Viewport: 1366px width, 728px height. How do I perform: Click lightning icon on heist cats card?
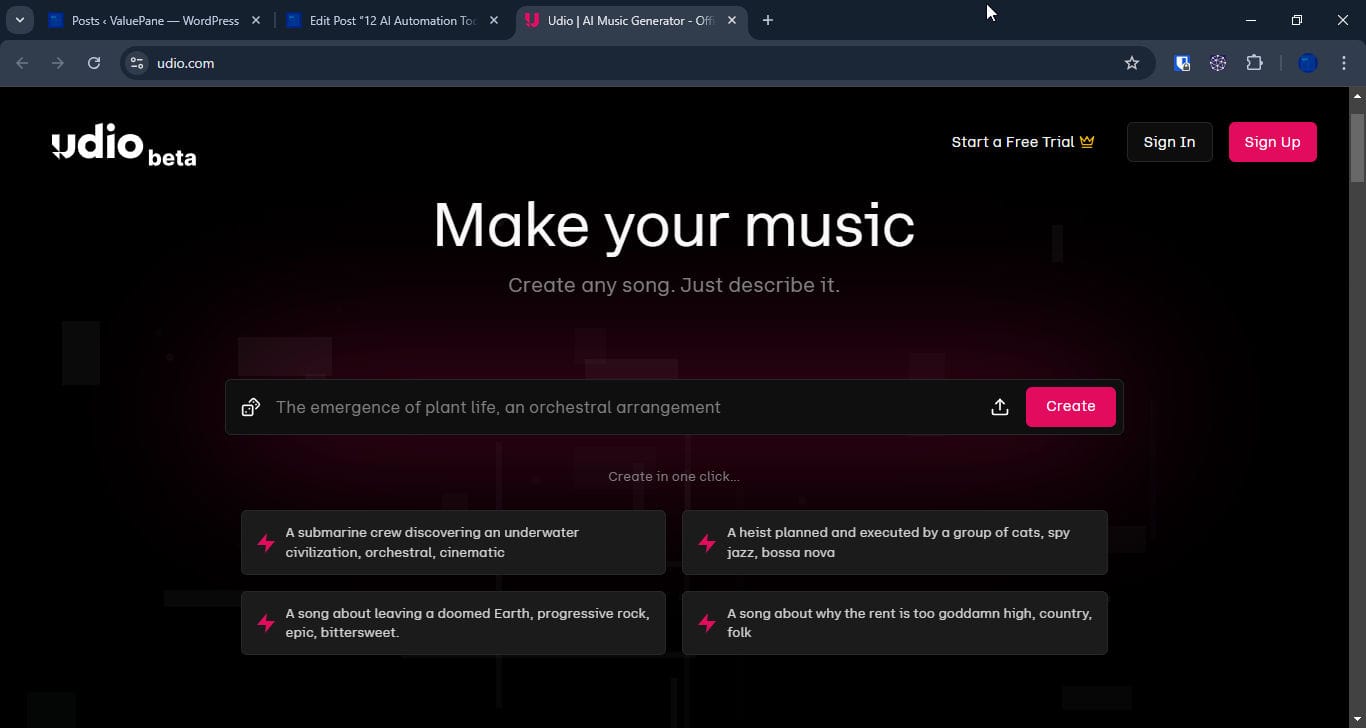[707, 542]
